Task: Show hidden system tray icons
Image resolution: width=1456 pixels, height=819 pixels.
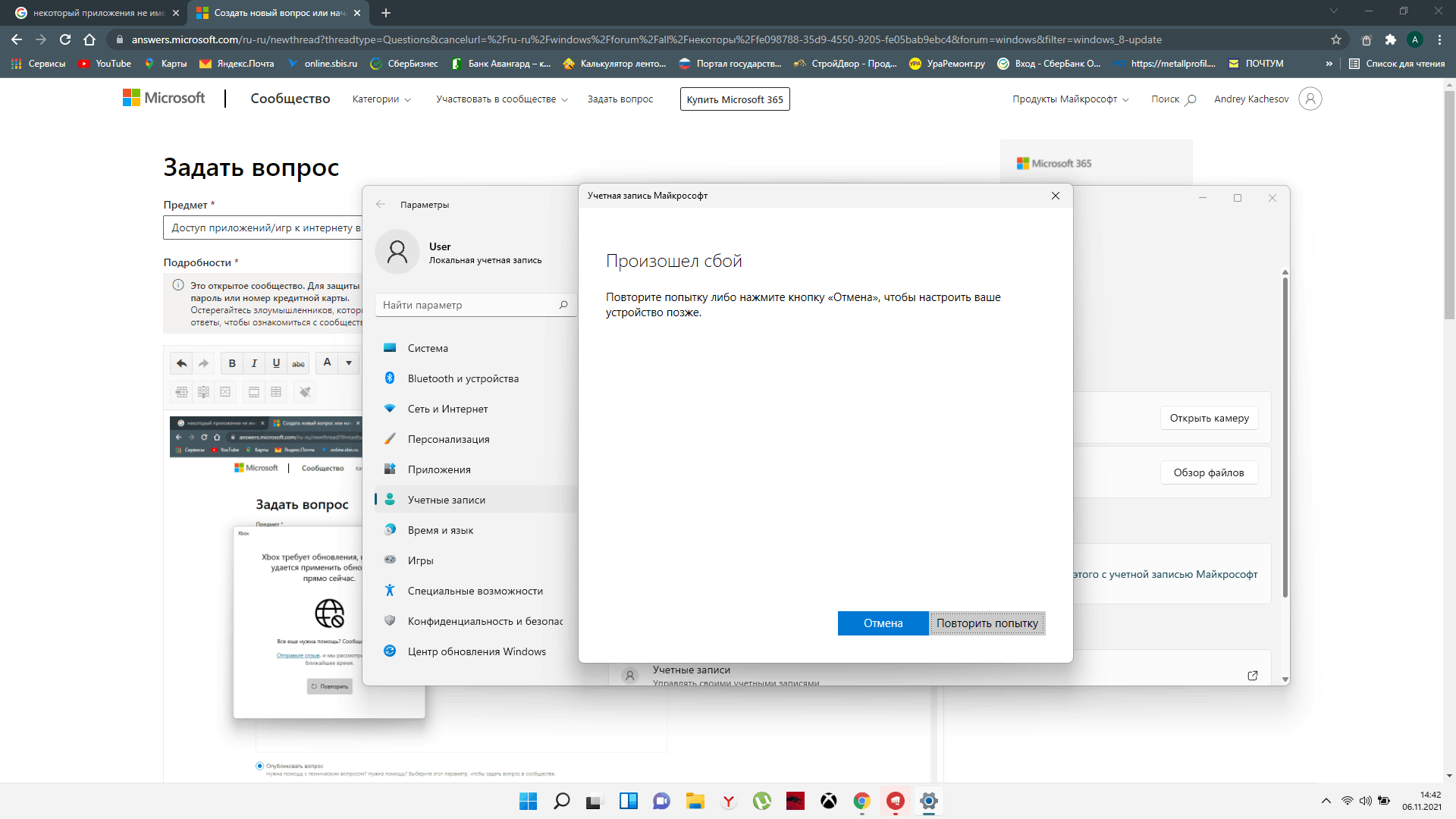Action: (1326, 801)
